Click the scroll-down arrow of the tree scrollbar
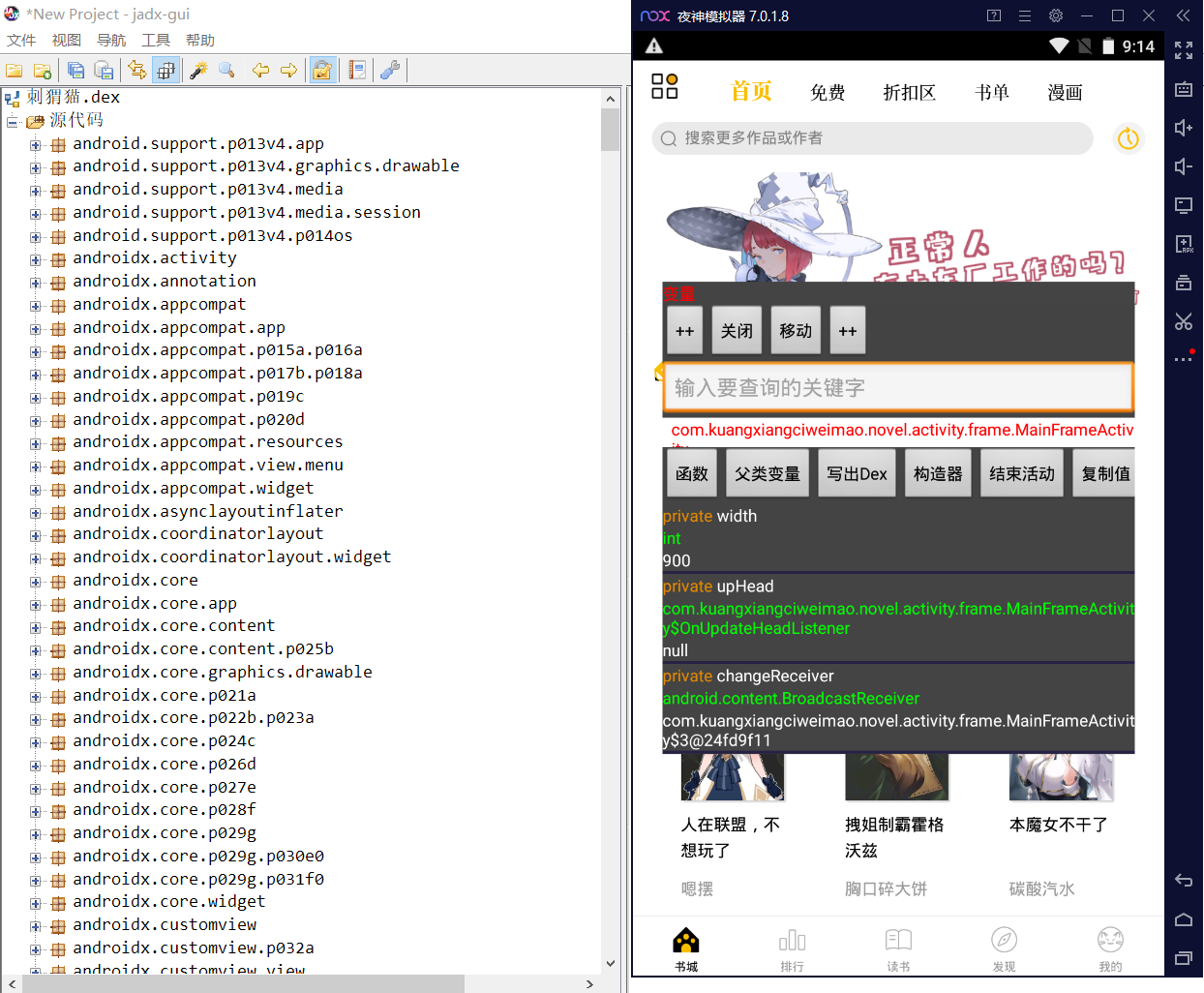Image resolution: width=1204 pixels, height=993 pixels. 610,964
